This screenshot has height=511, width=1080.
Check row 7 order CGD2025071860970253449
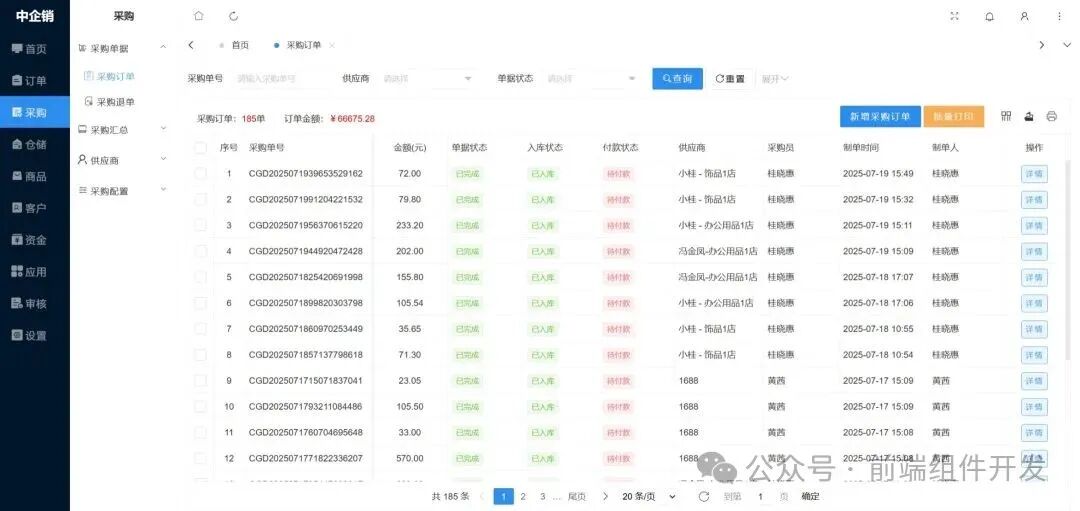(200, 328)
